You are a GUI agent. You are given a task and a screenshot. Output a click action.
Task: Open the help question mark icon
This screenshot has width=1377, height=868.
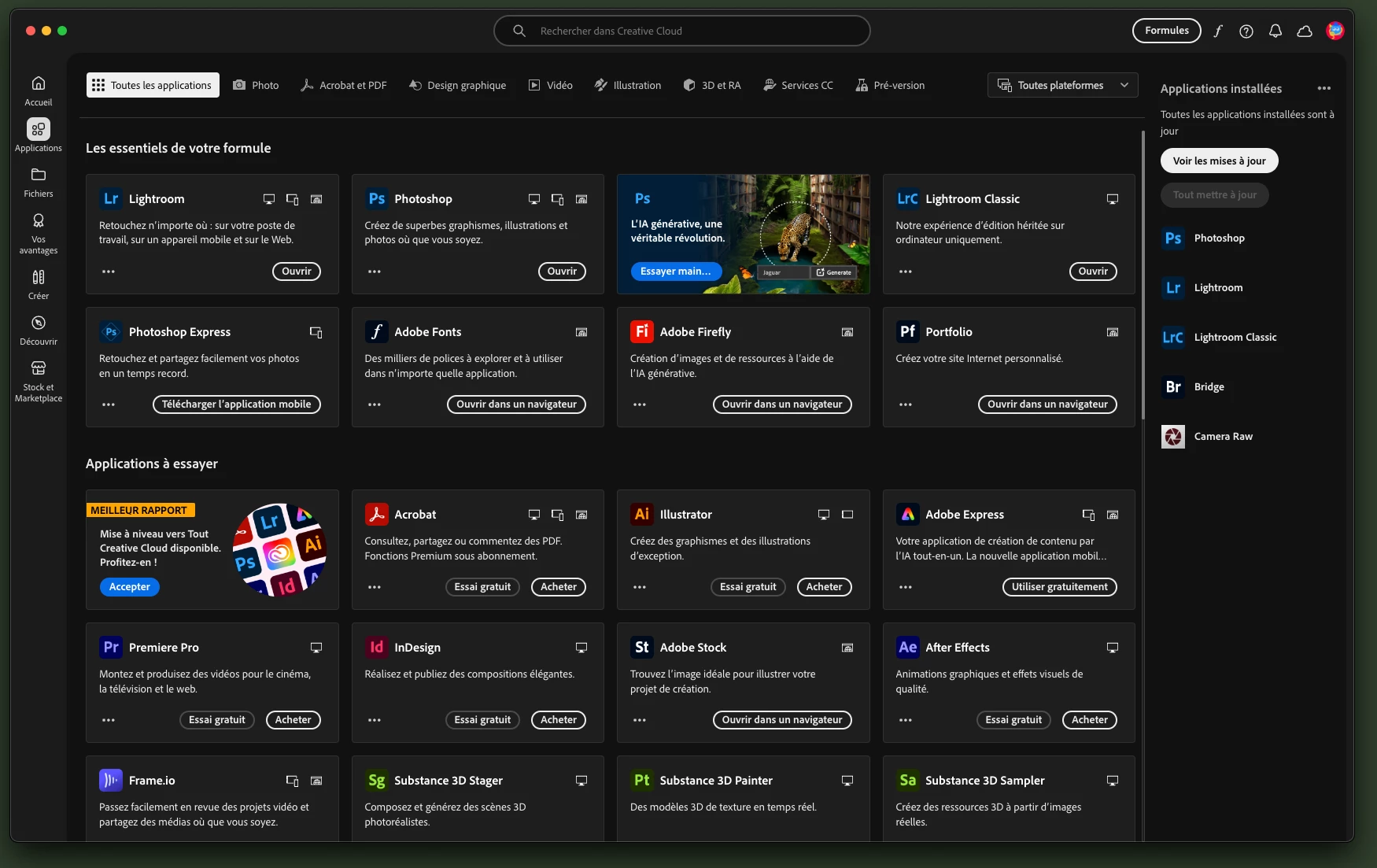point(1246,31)
